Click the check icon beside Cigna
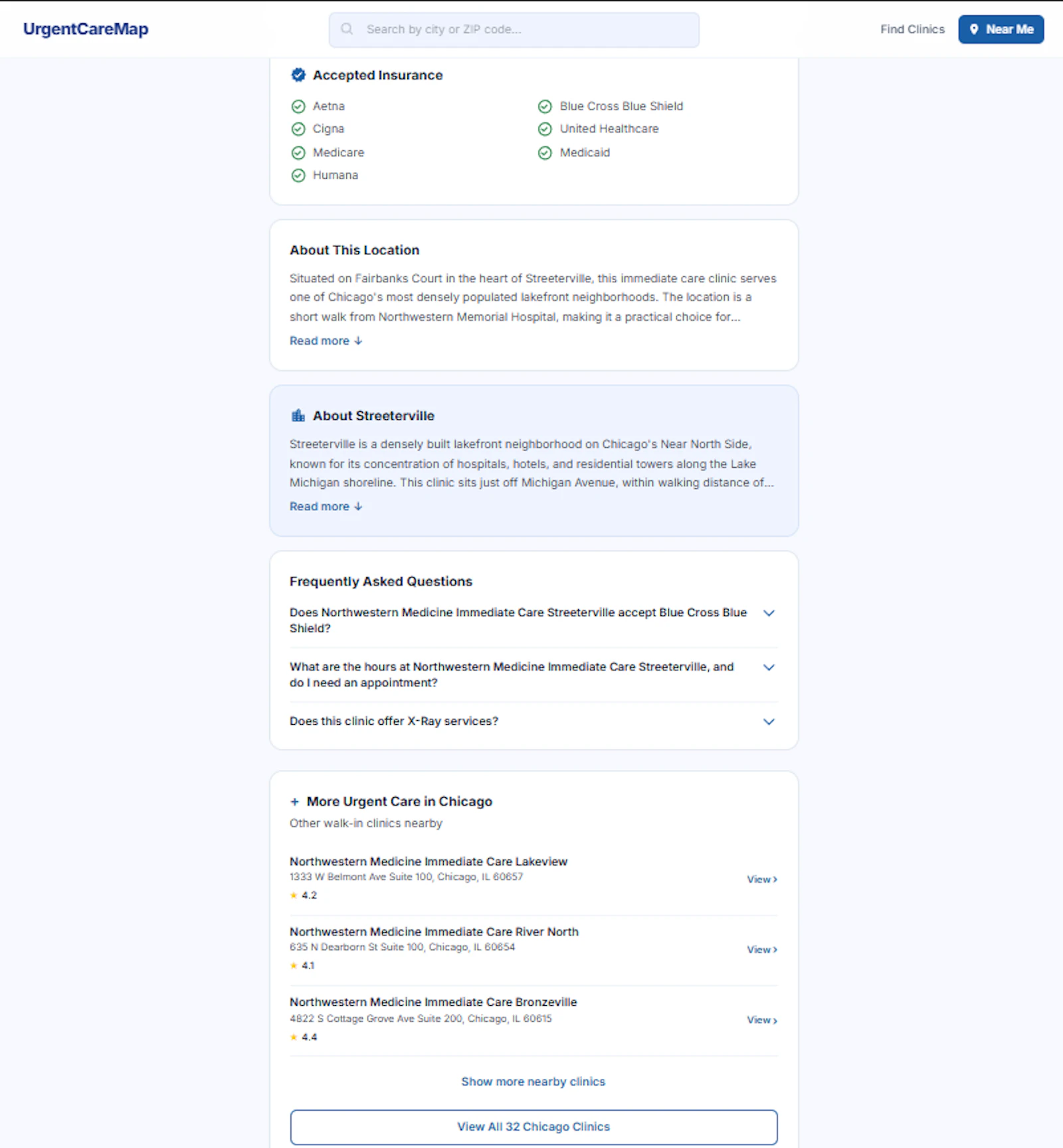Screen dimensions: 1063x1148 298,129
